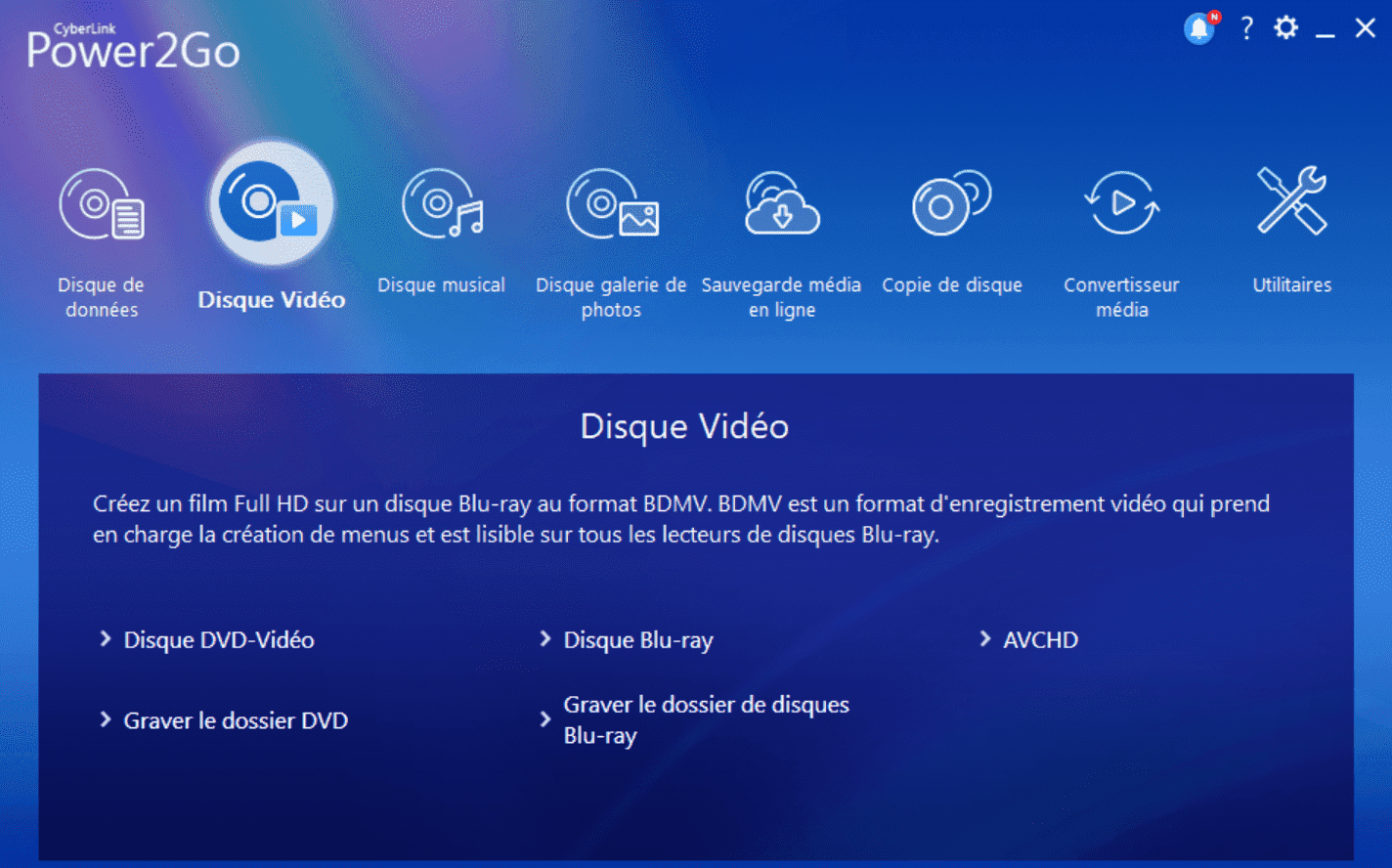Choose the Disque Blu-ray option

point(638,640)
